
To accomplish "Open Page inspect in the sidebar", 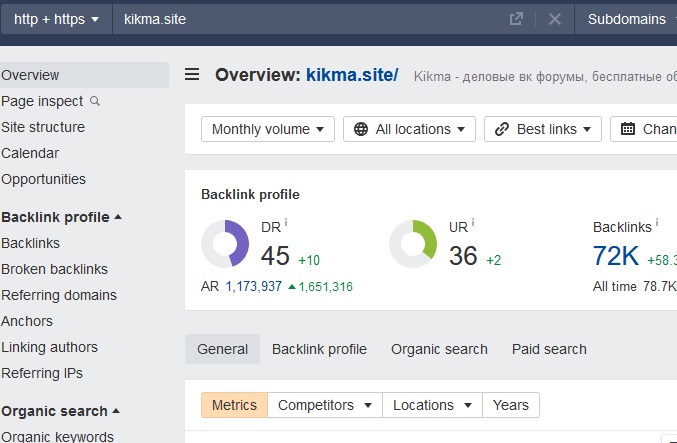I will (42, 101).
